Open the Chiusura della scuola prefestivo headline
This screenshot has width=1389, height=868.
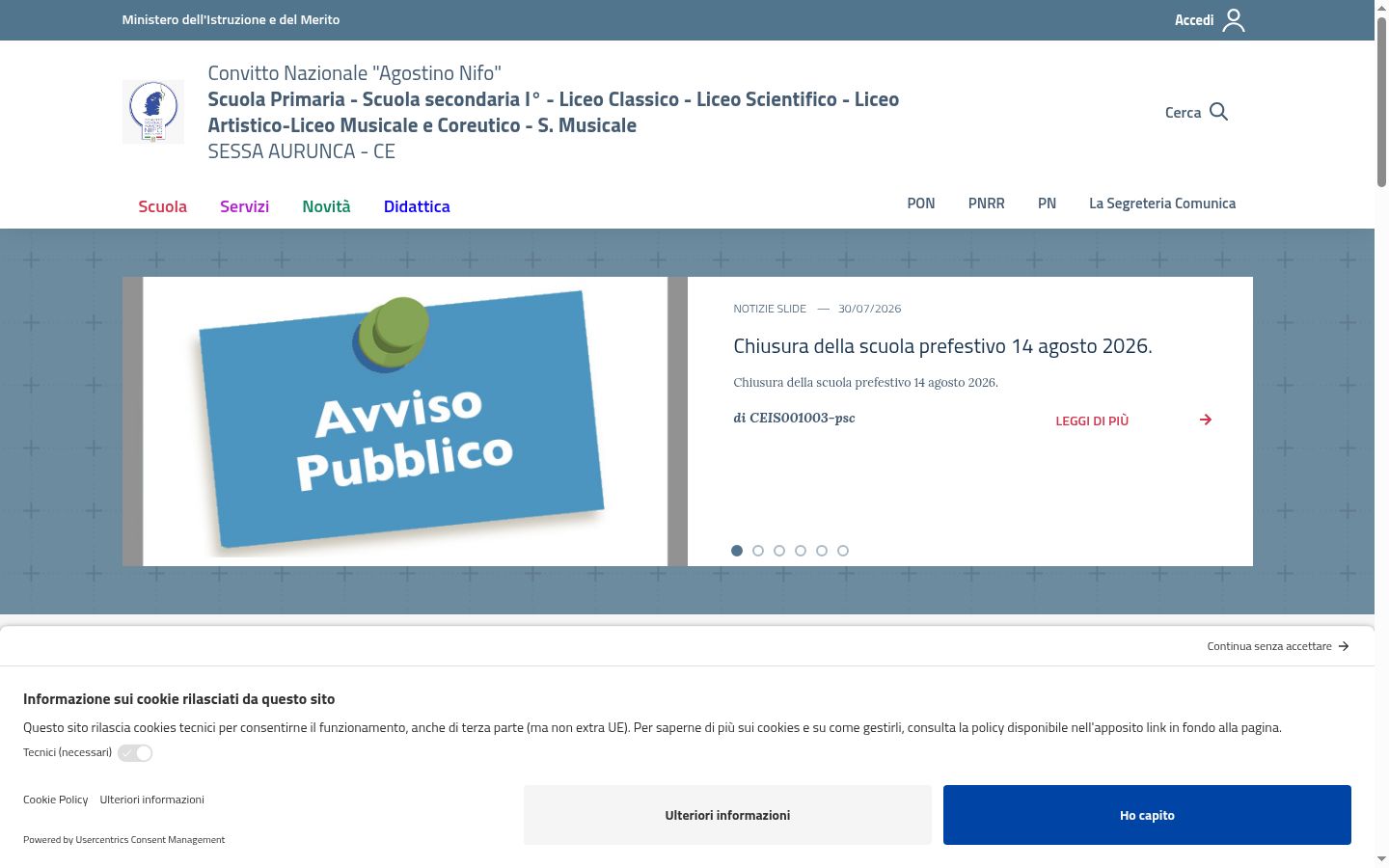click(x=942, y=346)
